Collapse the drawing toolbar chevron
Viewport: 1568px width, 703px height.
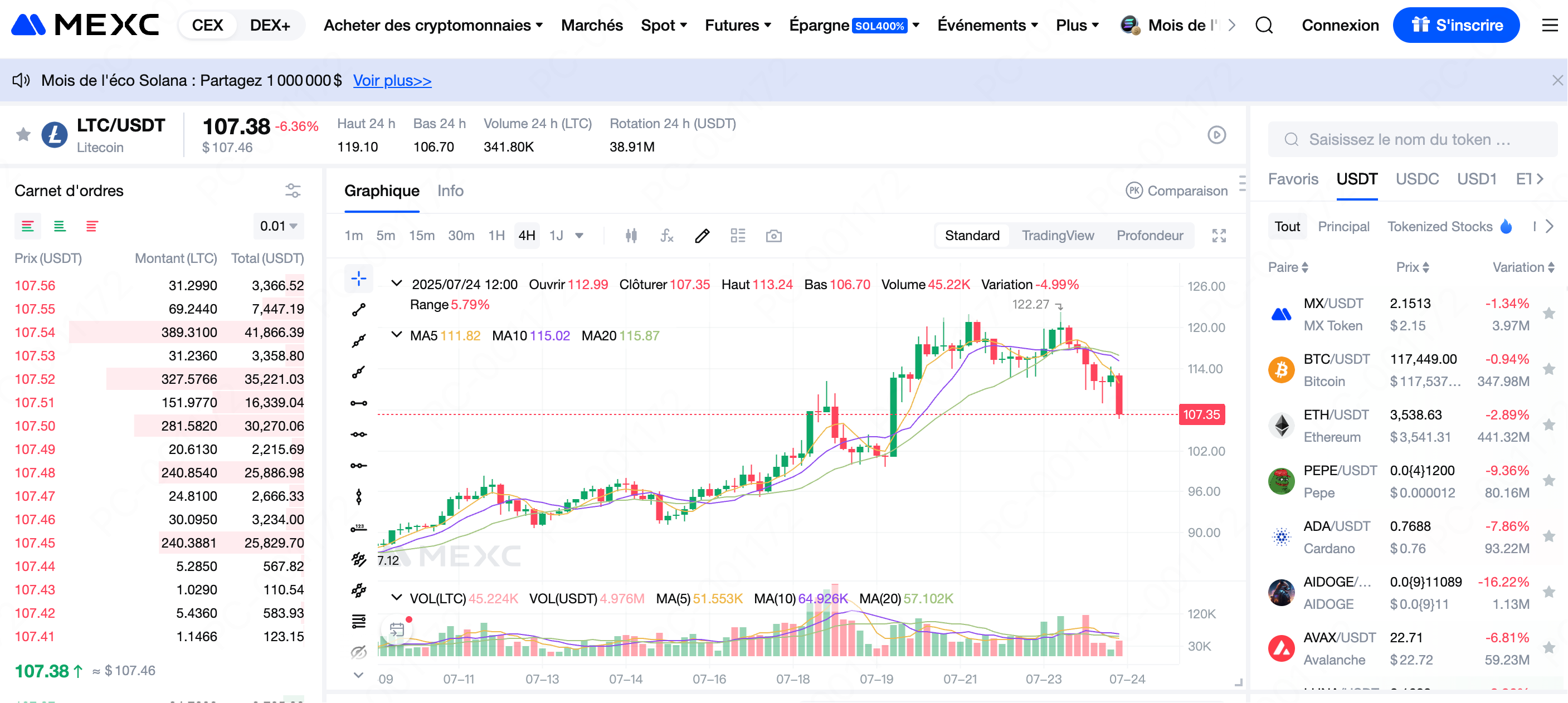(358, 675)
